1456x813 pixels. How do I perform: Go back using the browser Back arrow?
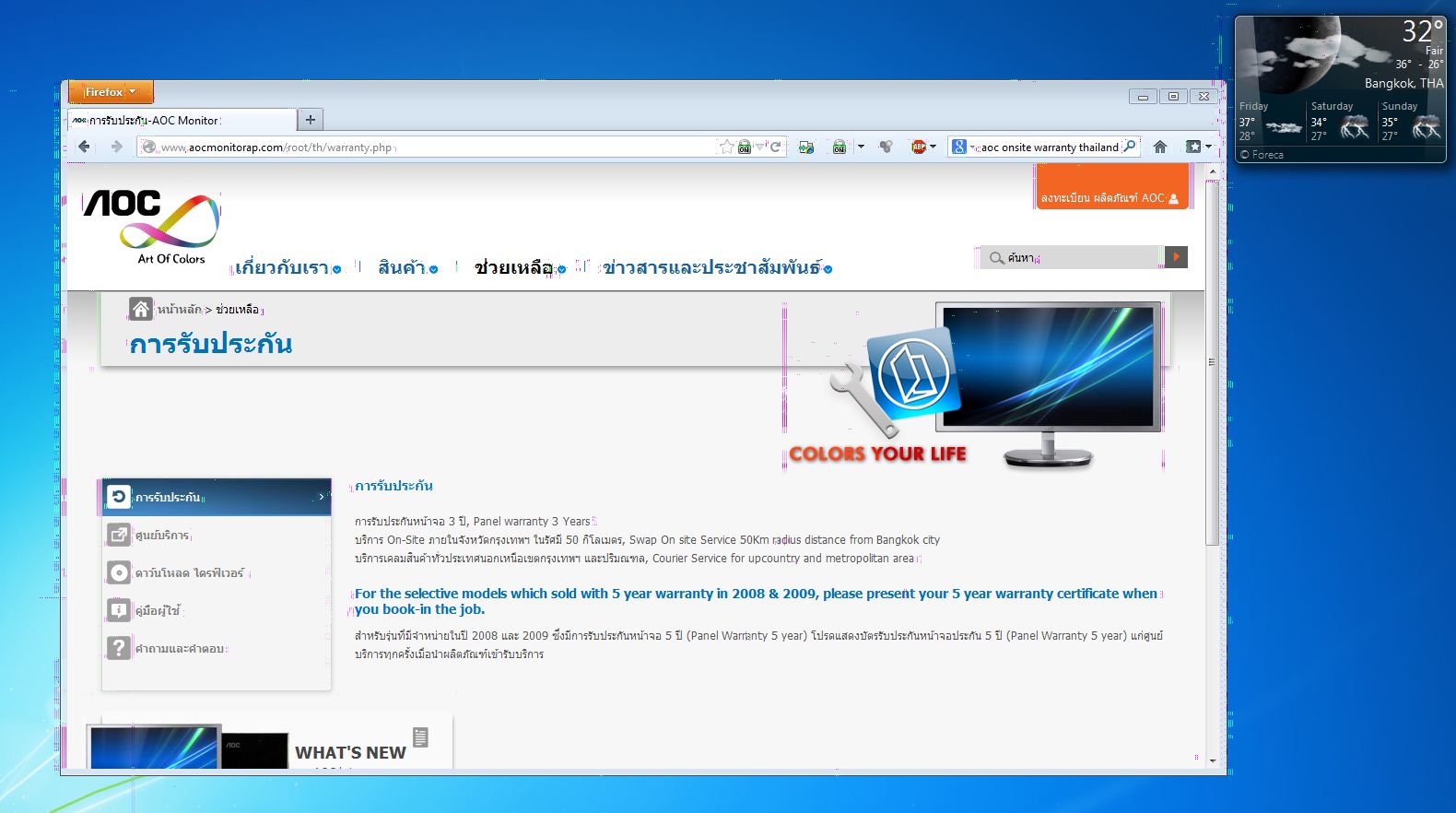[x=85, y=147]
